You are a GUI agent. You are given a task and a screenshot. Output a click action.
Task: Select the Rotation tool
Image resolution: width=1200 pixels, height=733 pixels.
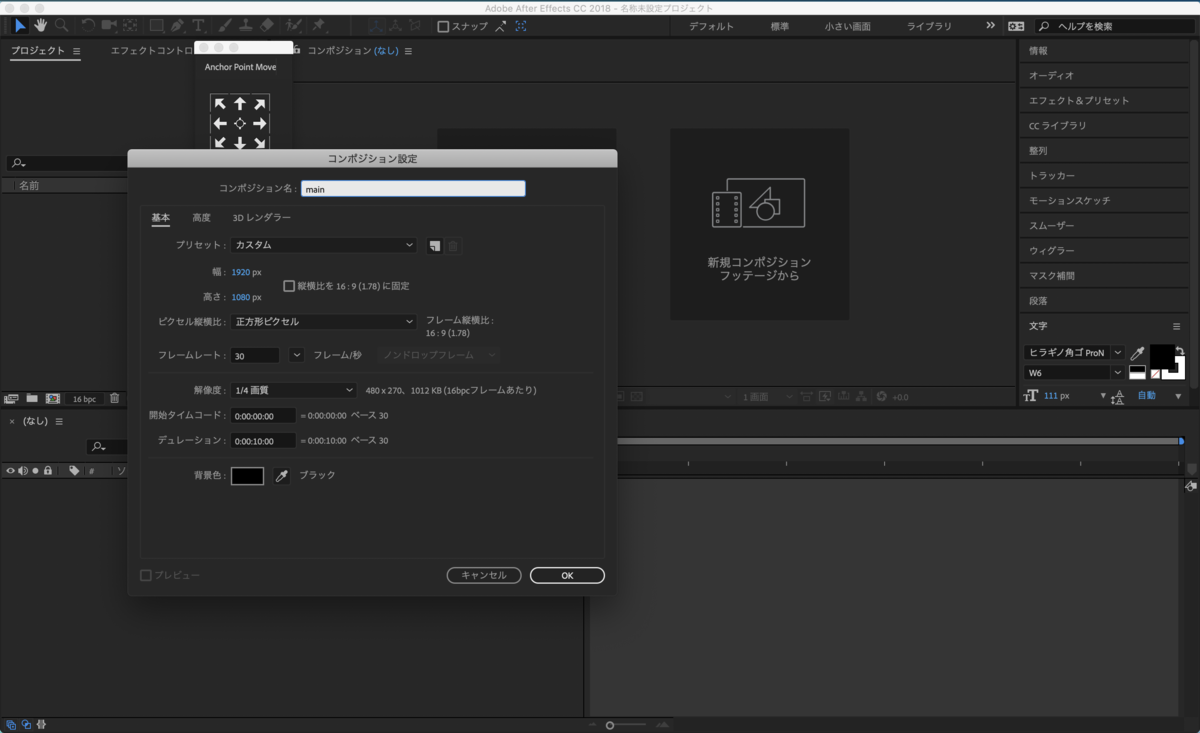click(88, 25)
